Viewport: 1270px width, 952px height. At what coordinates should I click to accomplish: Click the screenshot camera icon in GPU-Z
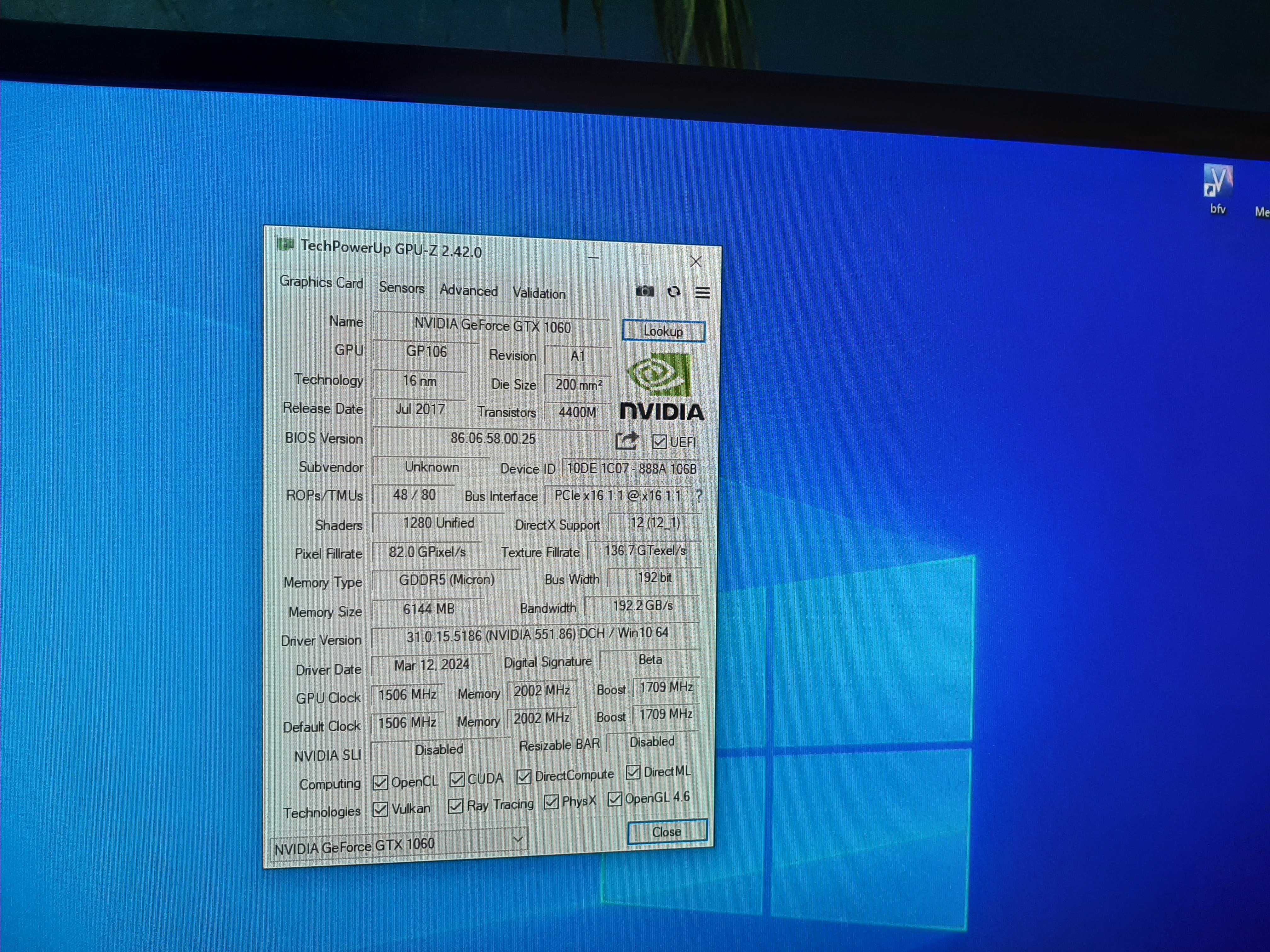point(645,291)
